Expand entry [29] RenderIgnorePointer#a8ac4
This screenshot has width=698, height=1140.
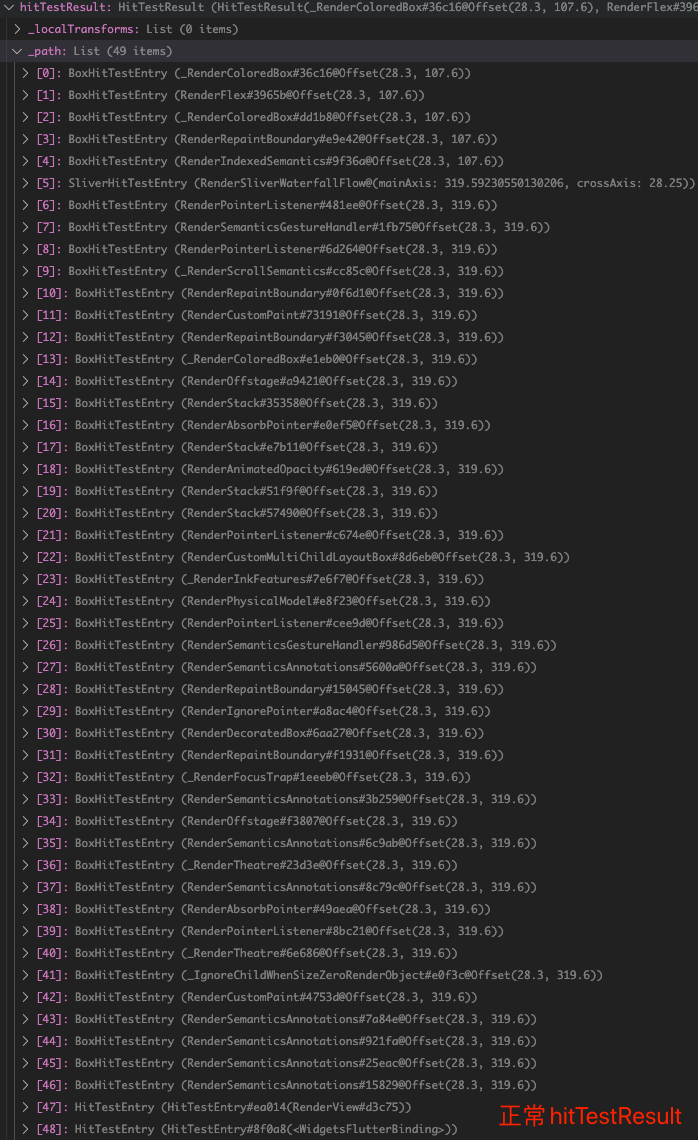point(26,711)
